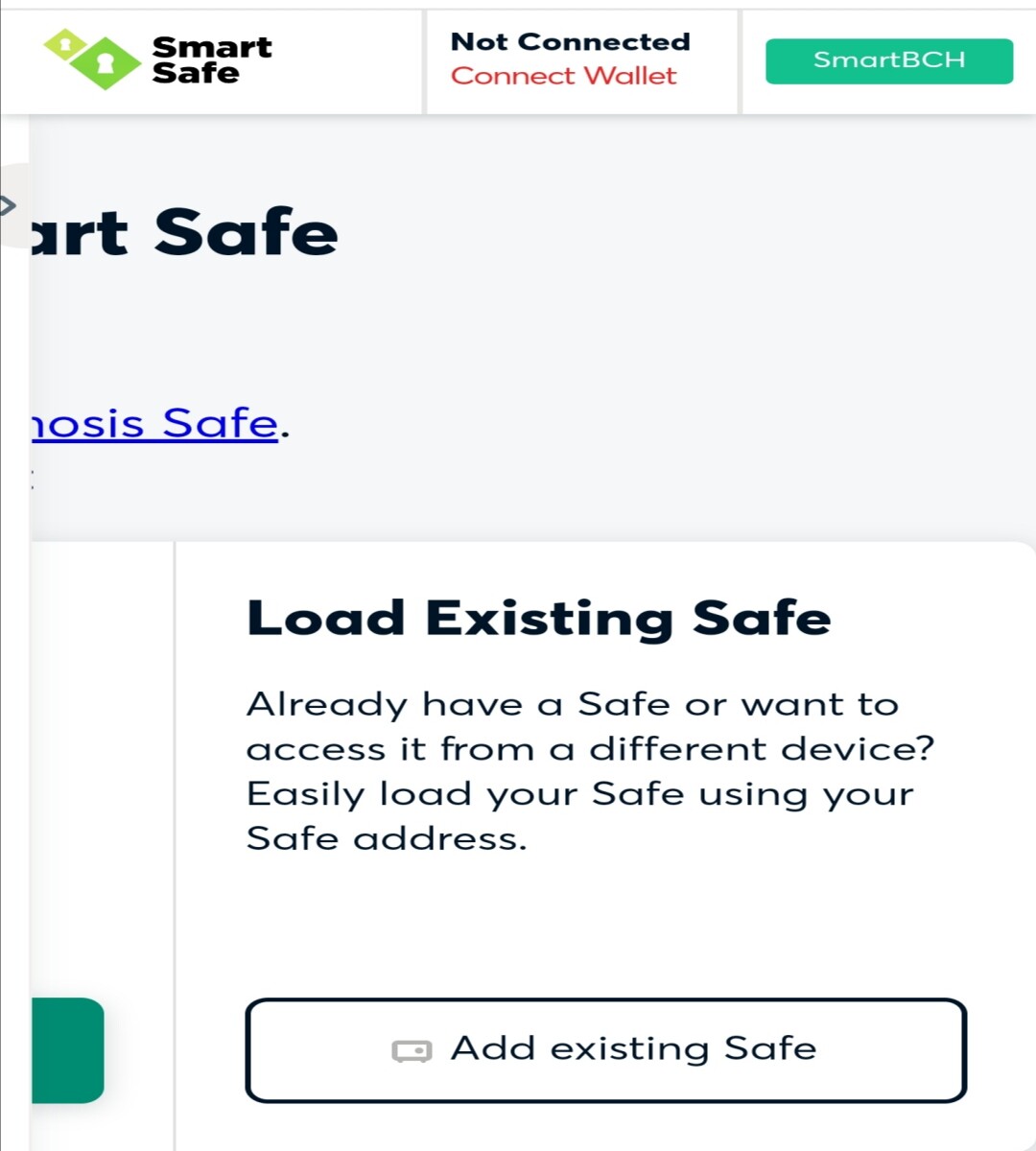Click the safe icon inside Add existing Safe
This screenshot has width=1036, height=1151.
point(412,1051)
